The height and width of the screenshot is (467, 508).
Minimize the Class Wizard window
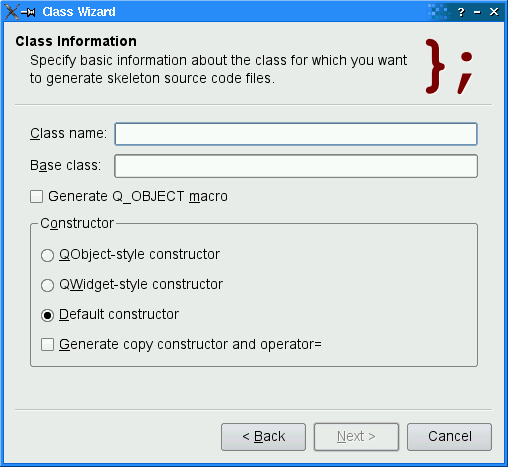pyautogui.click(x=477, y=12)
